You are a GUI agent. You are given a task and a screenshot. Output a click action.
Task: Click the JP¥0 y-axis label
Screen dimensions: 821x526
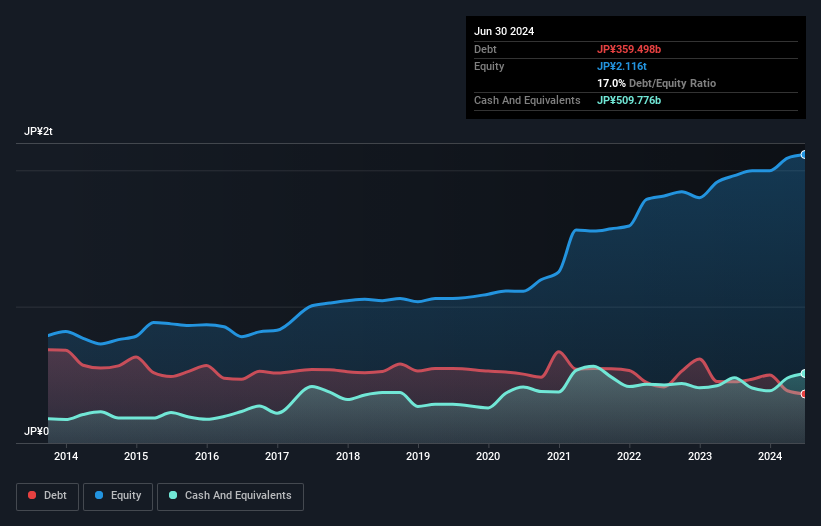coord(36,431)
